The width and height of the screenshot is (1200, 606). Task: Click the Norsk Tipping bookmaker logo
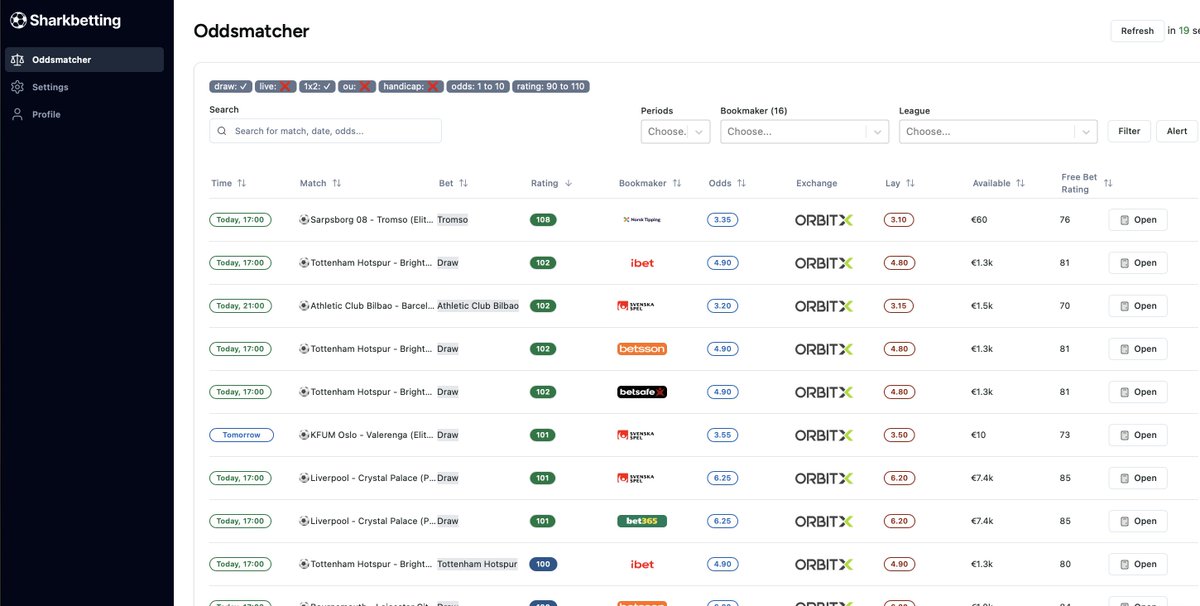[x=642, y=220]
